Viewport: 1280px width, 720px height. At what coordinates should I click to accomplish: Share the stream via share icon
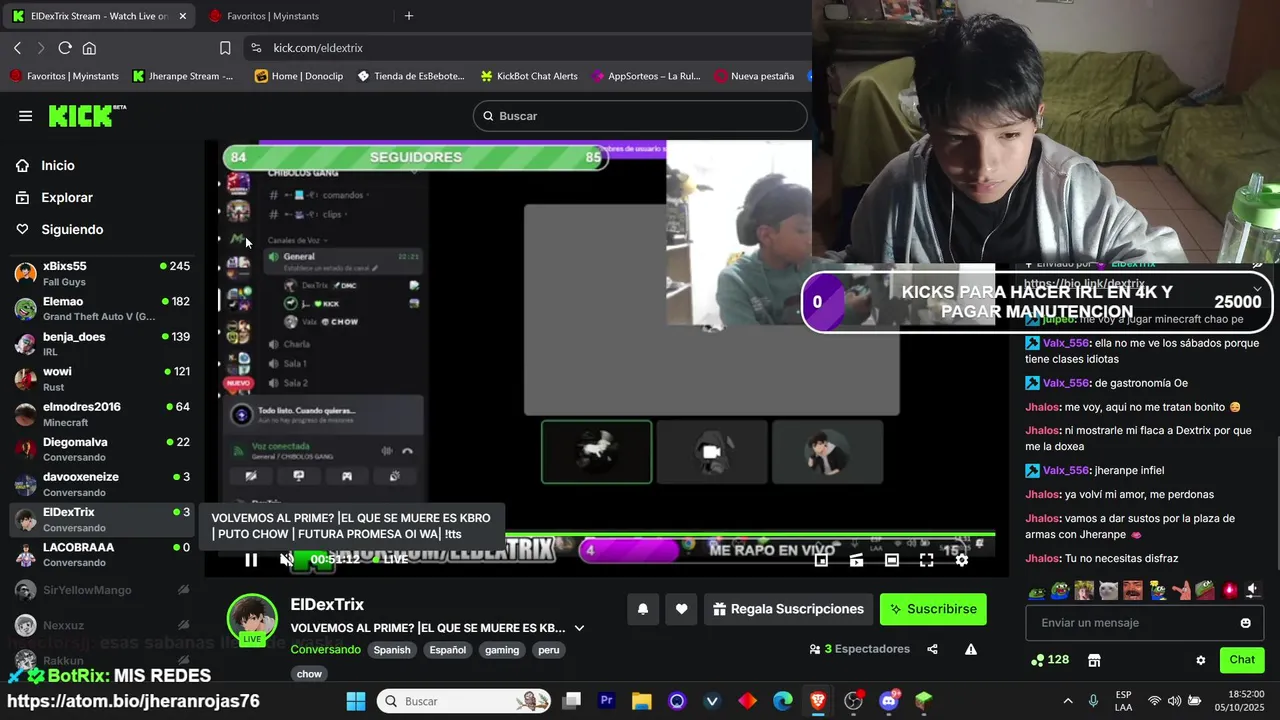[x=932, y=649]
